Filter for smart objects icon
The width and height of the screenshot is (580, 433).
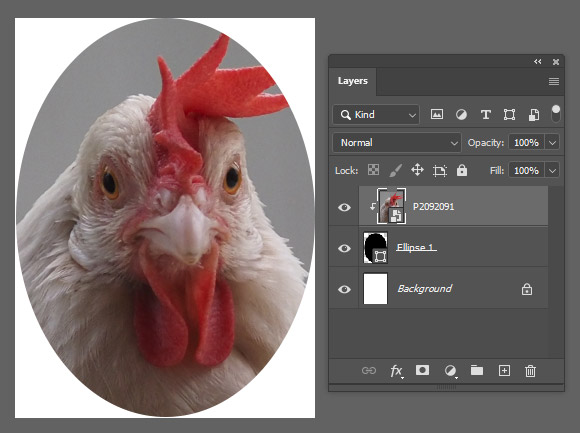coord(533,115)
